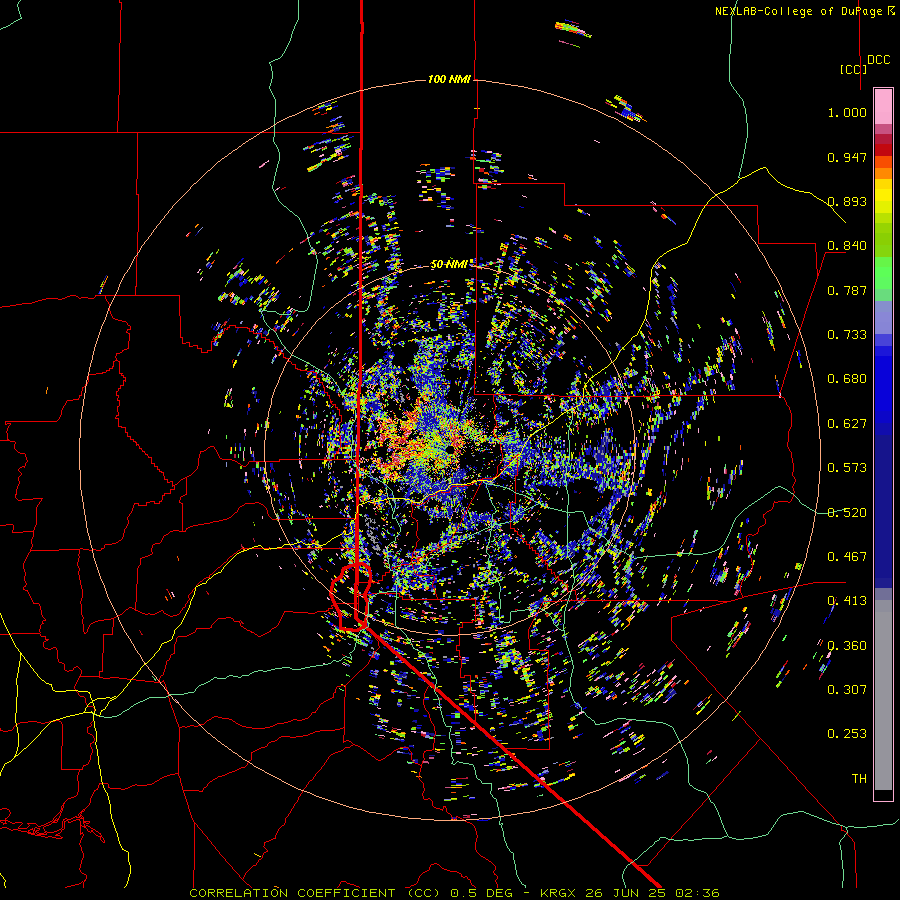Click the KRGX station ID in caption

click(x=560, y=893)
